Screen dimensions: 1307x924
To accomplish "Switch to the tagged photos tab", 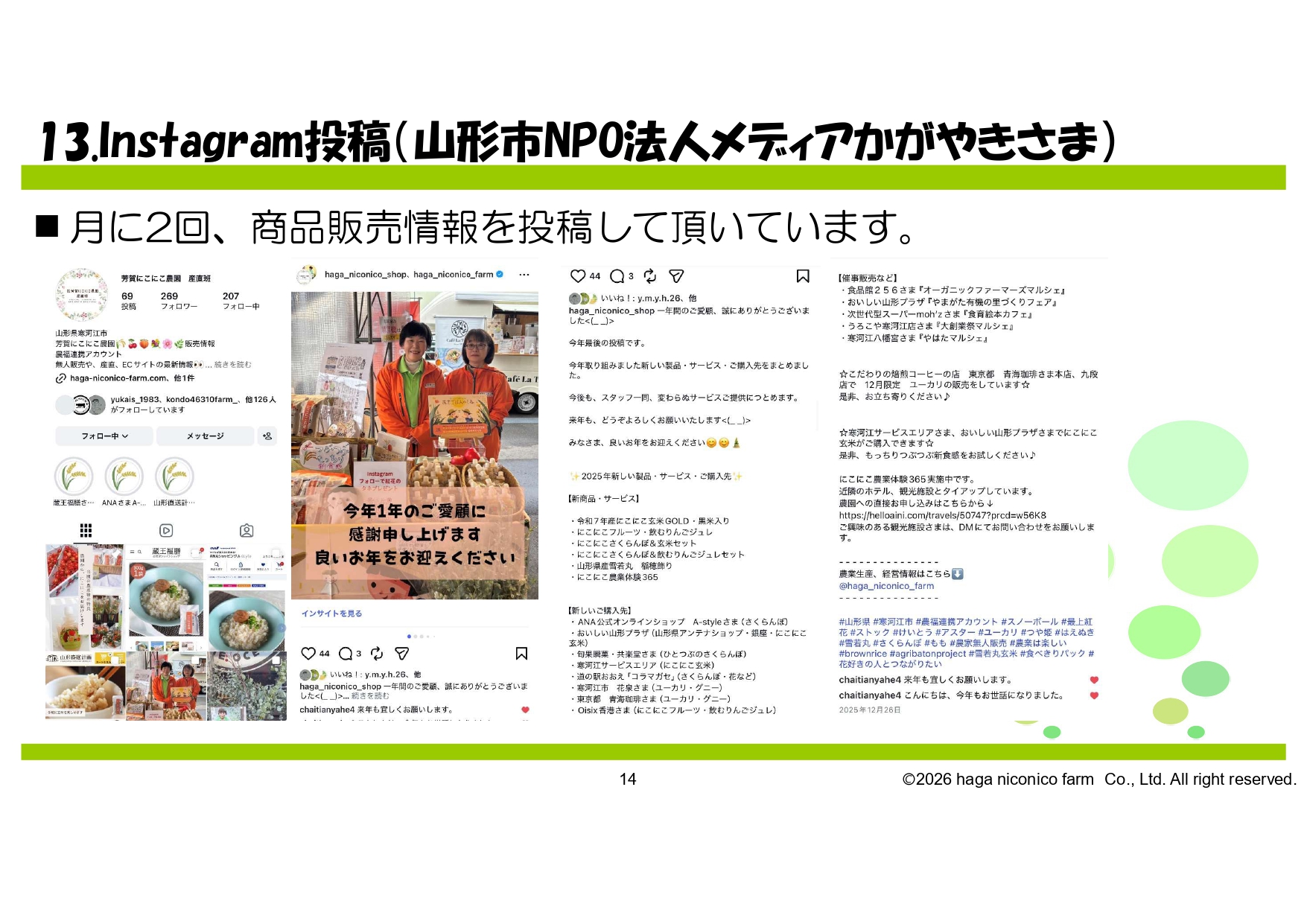I will click(247, 530).
